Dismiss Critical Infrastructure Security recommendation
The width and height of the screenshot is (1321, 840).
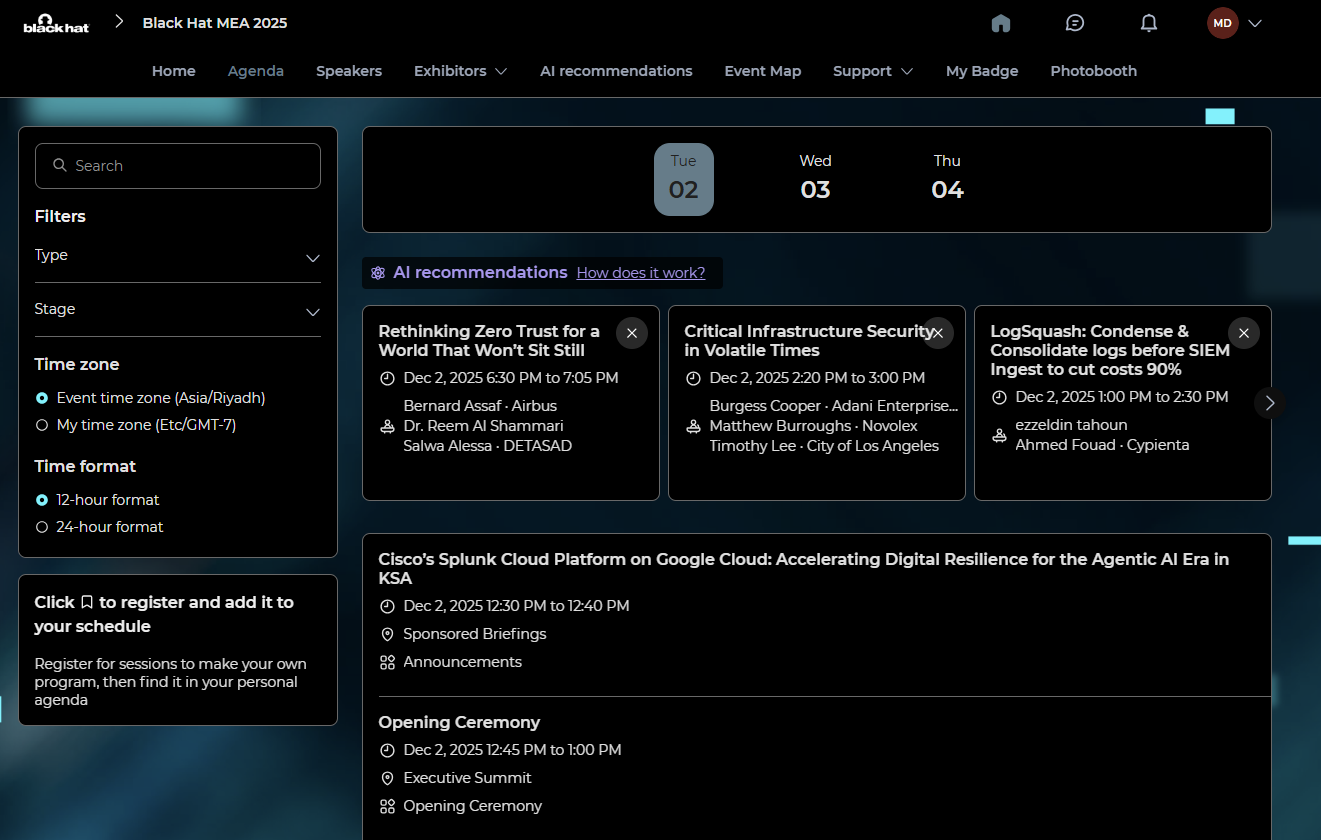point(938,333)
